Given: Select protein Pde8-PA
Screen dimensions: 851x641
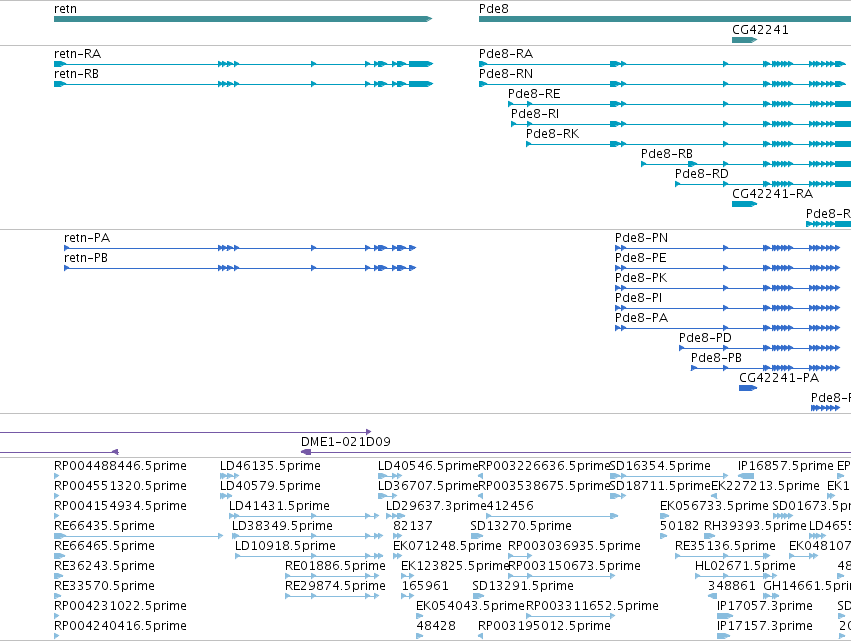Looking at the screenshot, I should (x=642, y=319).
